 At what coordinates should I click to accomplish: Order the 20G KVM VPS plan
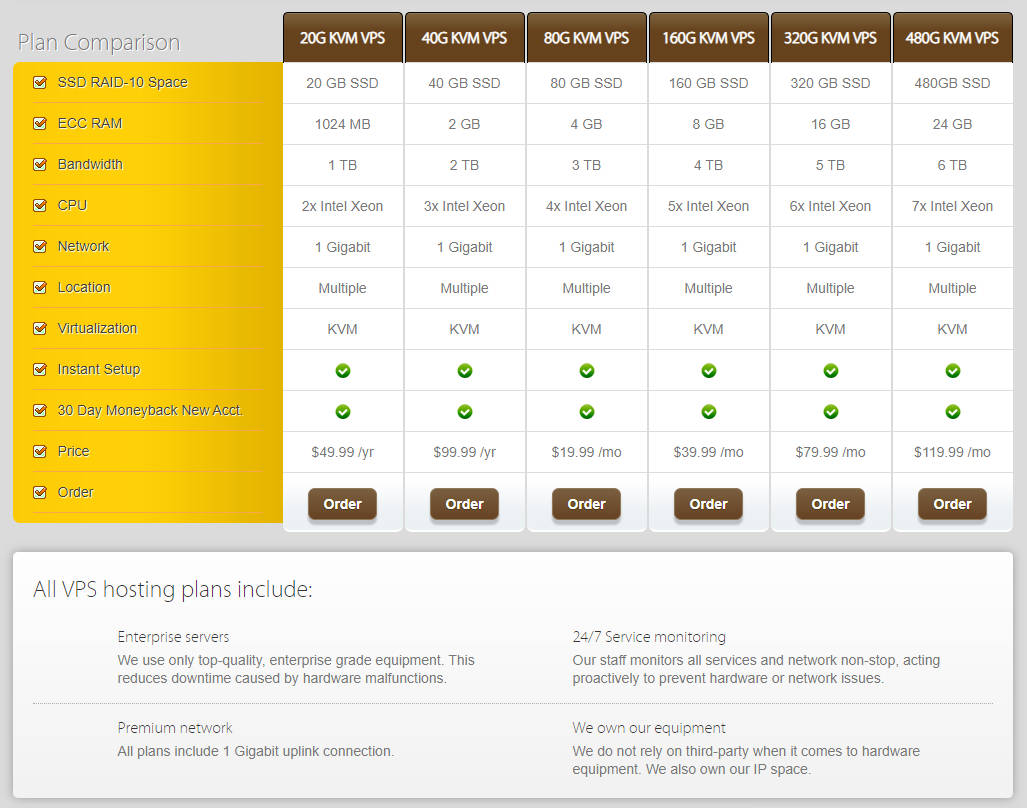(343, 504)
